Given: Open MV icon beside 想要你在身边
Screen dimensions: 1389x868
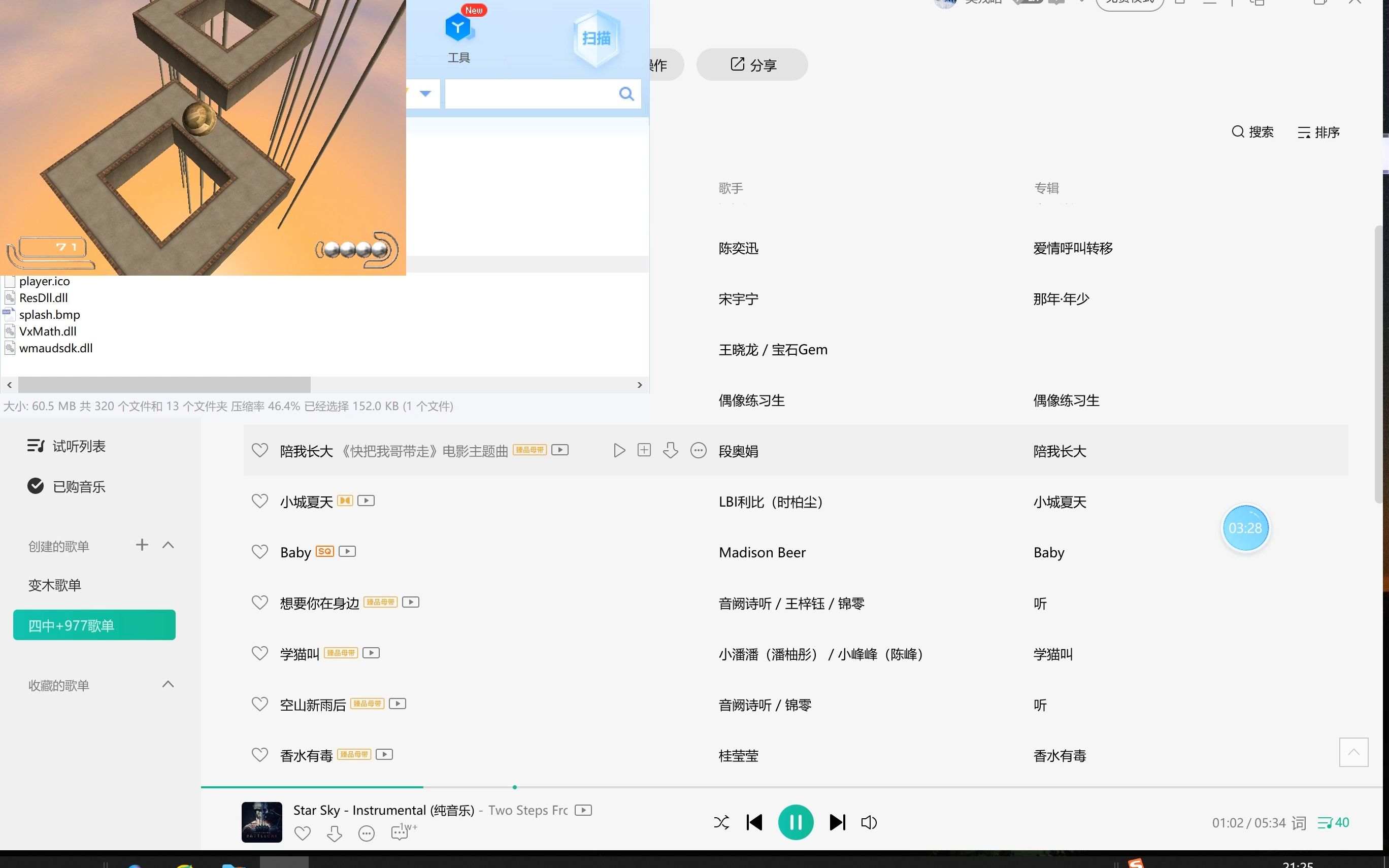Looking at the screenshot, I should pyautogui.click(x=410, y=602).
